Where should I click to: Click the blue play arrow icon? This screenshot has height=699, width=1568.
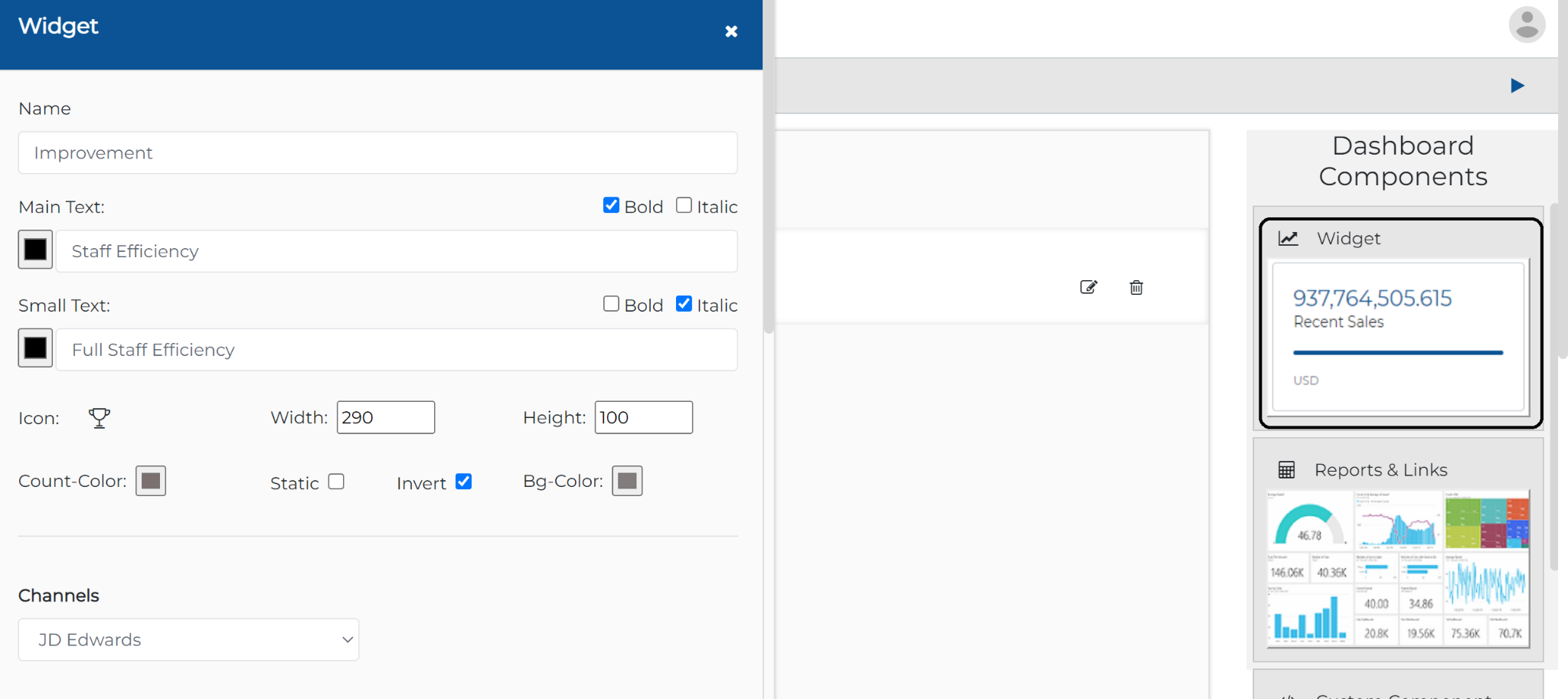point(1517,85)
